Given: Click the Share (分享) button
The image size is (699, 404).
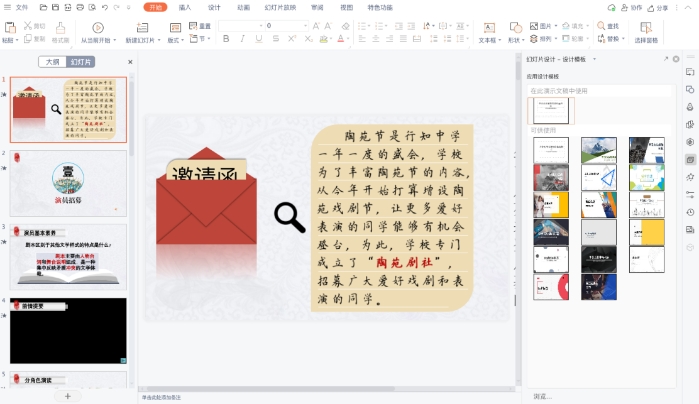Looking at the screenshot, I should [x=657, y=7].
